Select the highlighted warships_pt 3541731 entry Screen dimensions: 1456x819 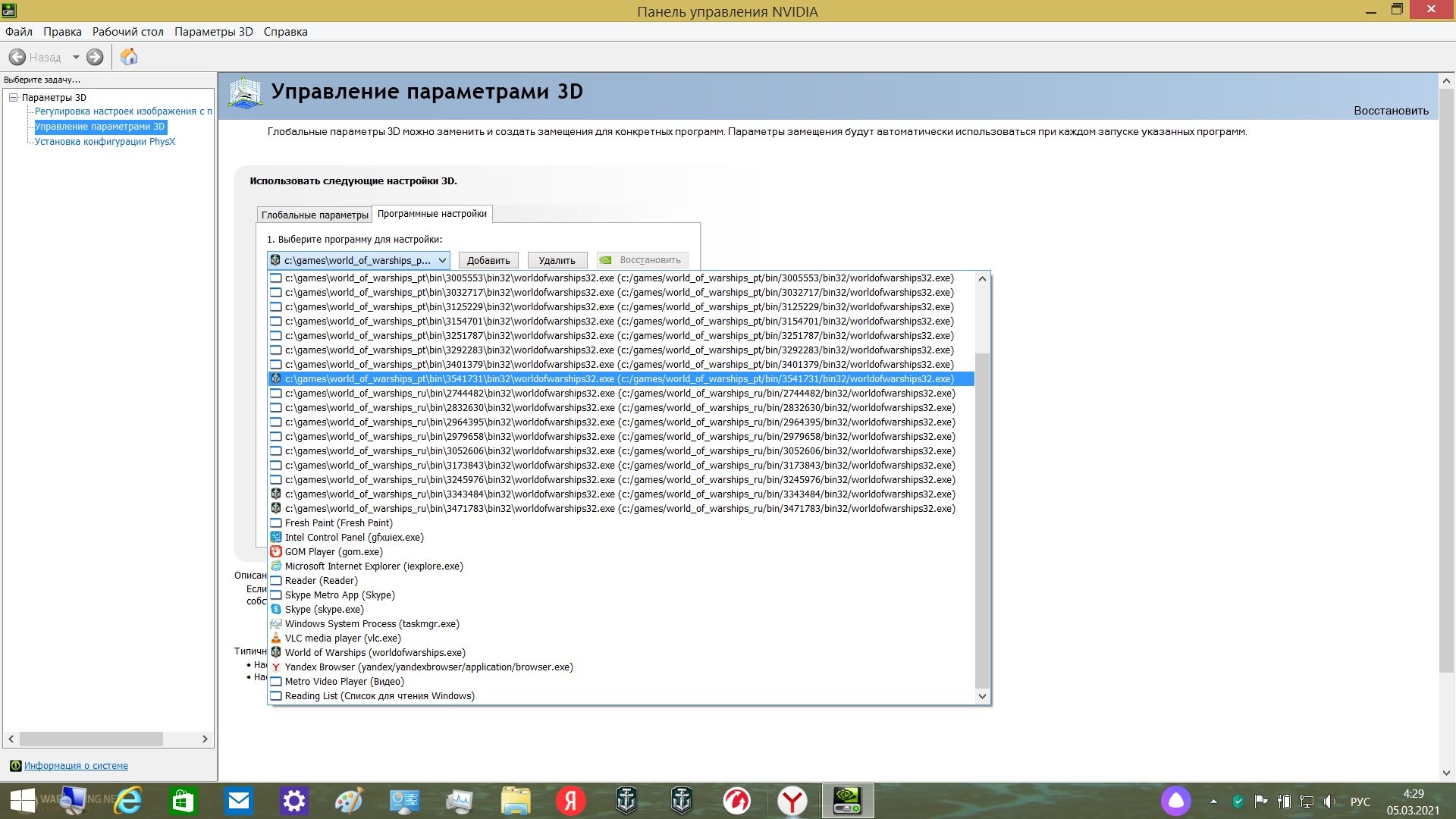[622, 379]
